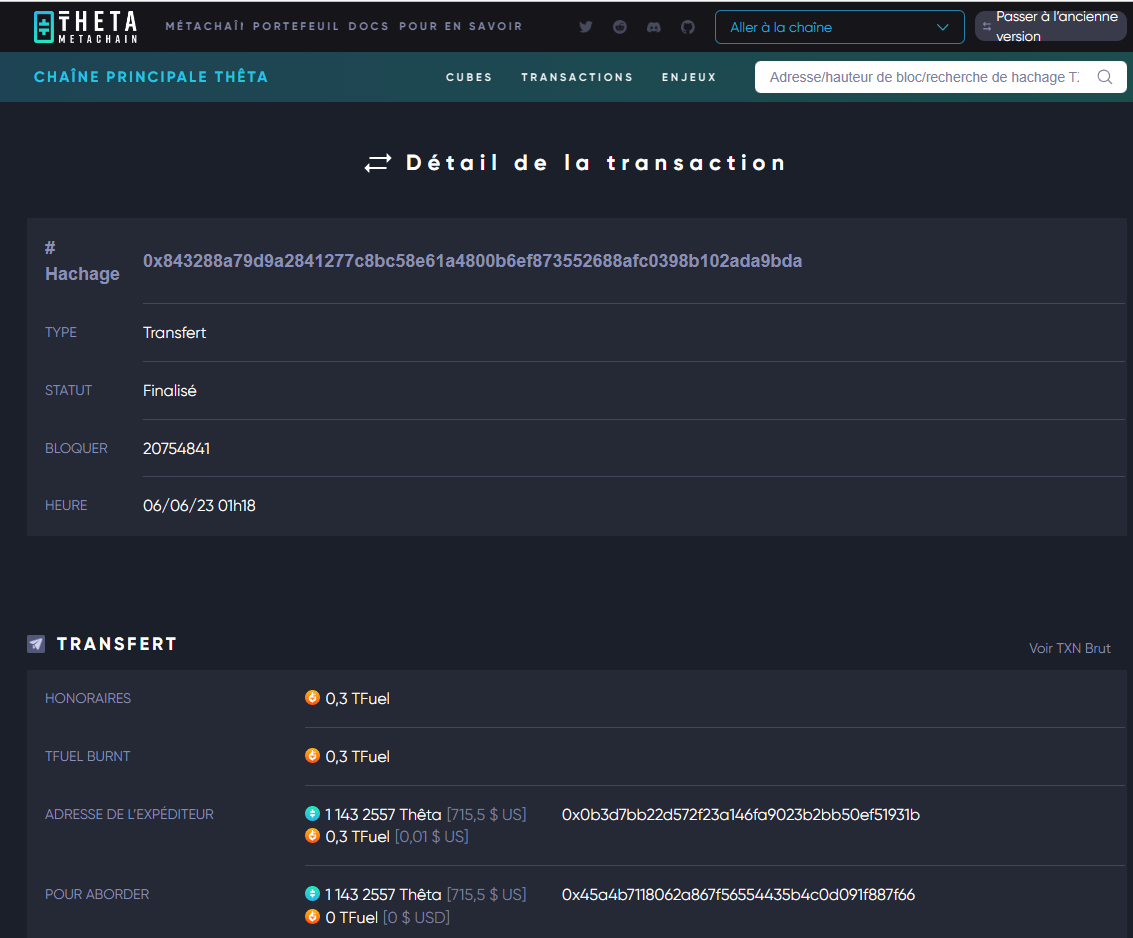Viewport: 1133px width, 938px height.
Task: Open recipient address 0x45a4b7118062a867f56554435b4c0d091f887f66
Action: pos(738,895)
